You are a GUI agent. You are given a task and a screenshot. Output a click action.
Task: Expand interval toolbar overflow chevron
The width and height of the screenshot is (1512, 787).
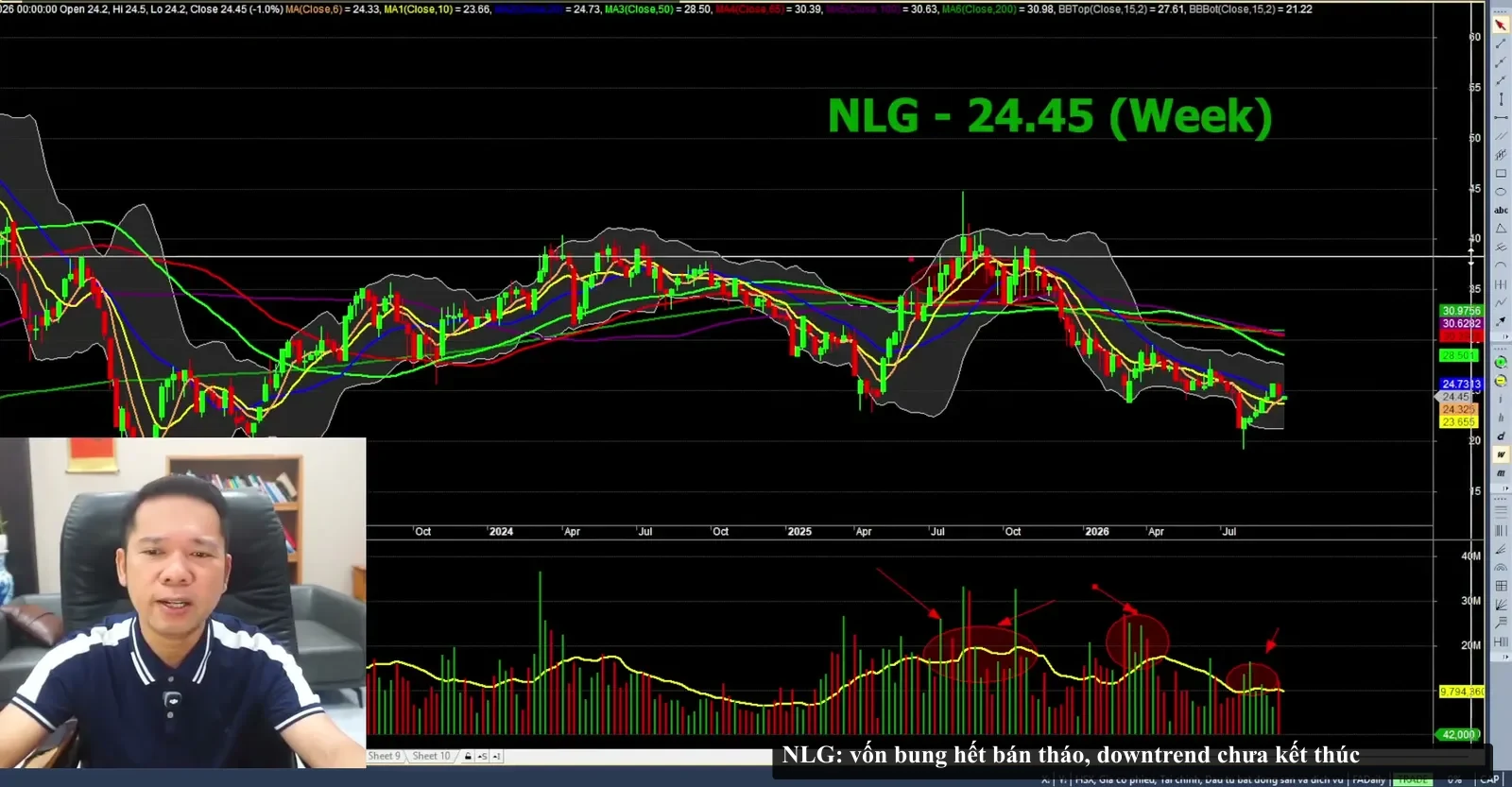(1506, 488)
